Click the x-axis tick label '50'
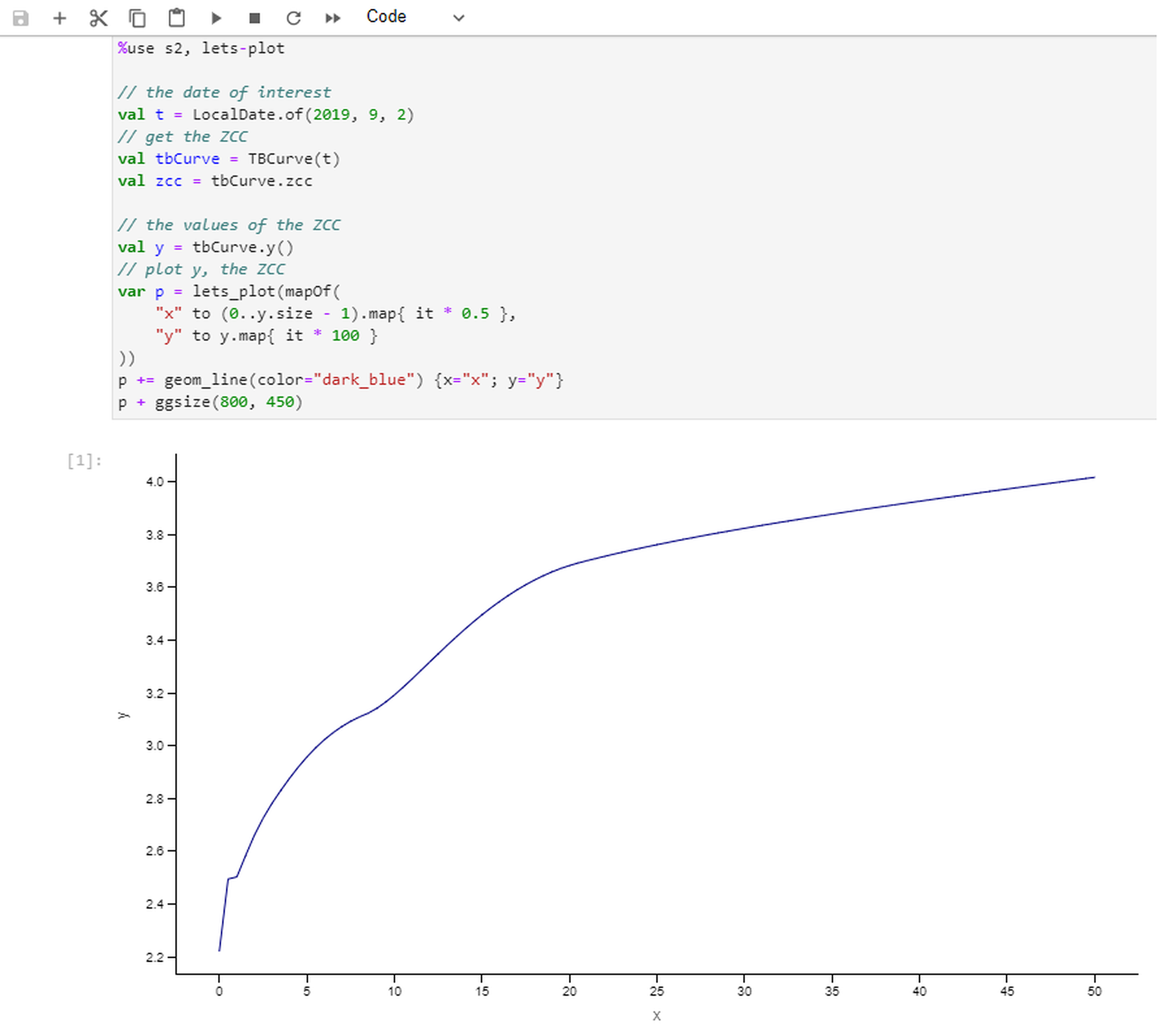Image resolution: width=1158 pixels, height=1036 pixels. tap(1094, 991)
